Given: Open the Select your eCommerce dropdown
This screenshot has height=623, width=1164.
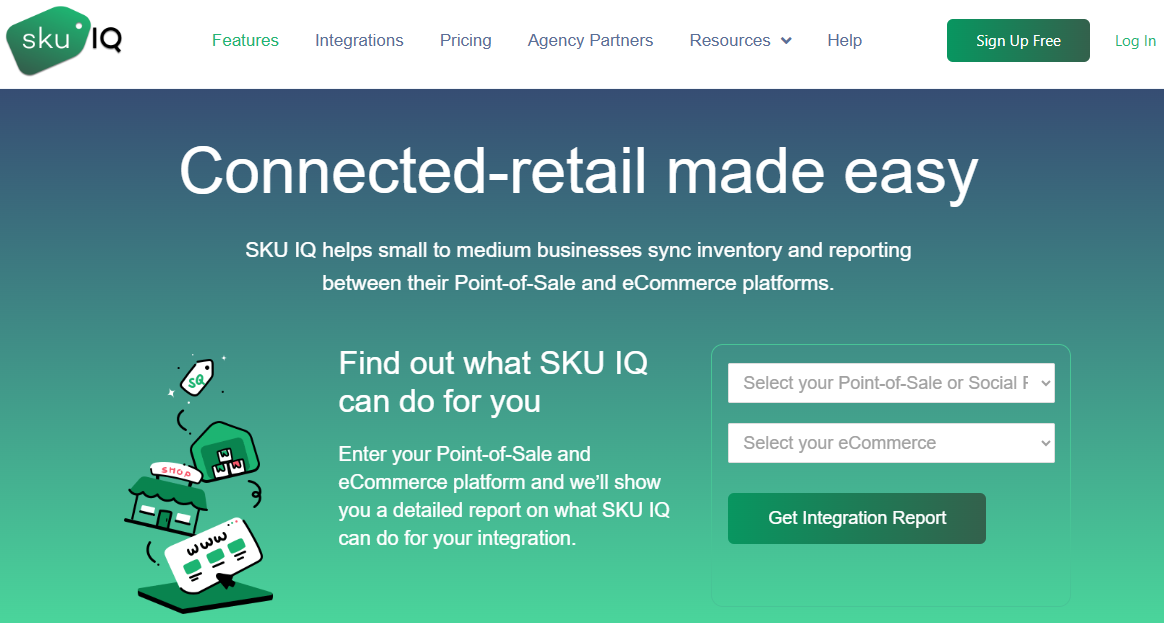Looking at the screenshot, I should pyautogui.click(x=891, y=443).
